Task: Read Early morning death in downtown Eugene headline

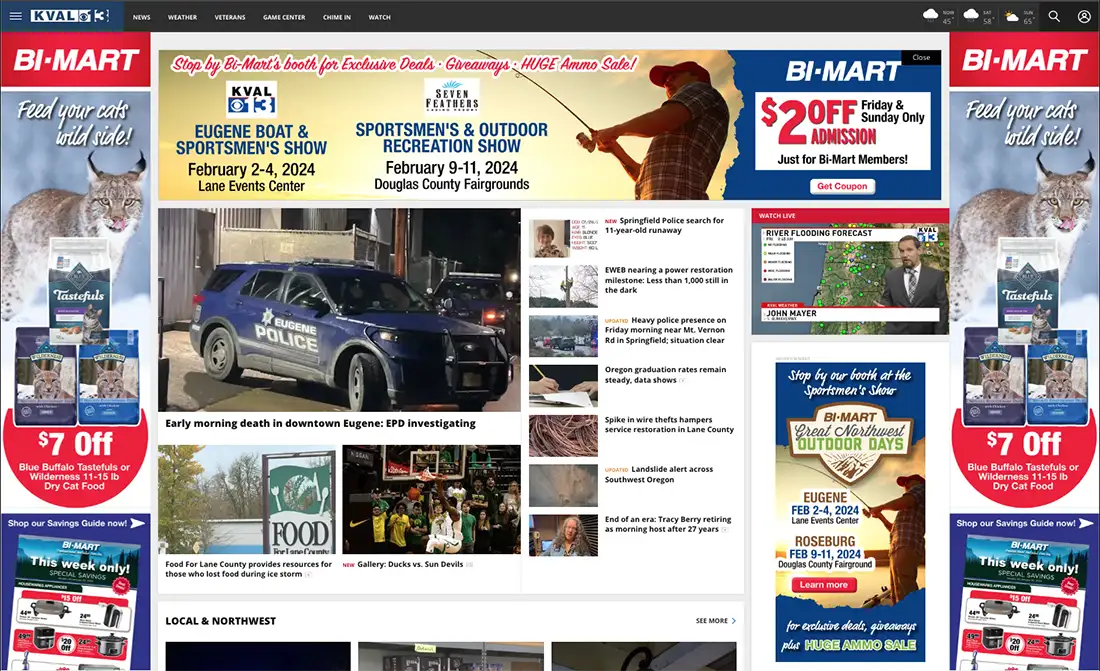Action: (321, 423)
